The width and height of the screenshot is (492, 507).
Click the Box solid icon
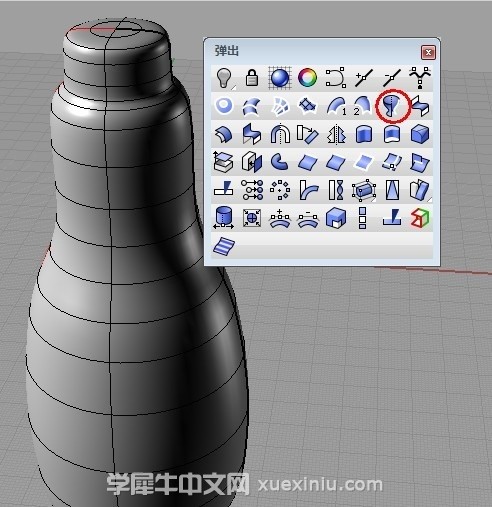click(420, 134)
